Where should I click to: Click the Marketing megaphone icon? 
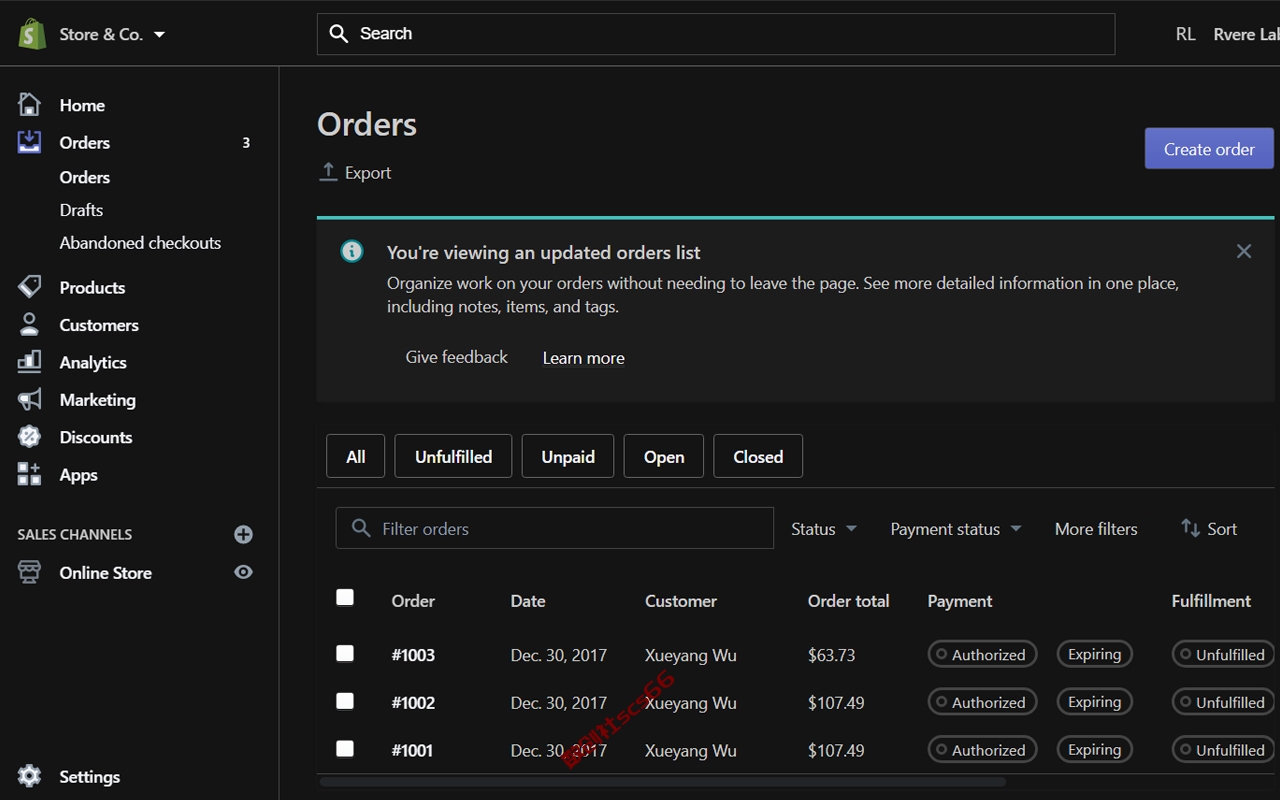[30, 399]
